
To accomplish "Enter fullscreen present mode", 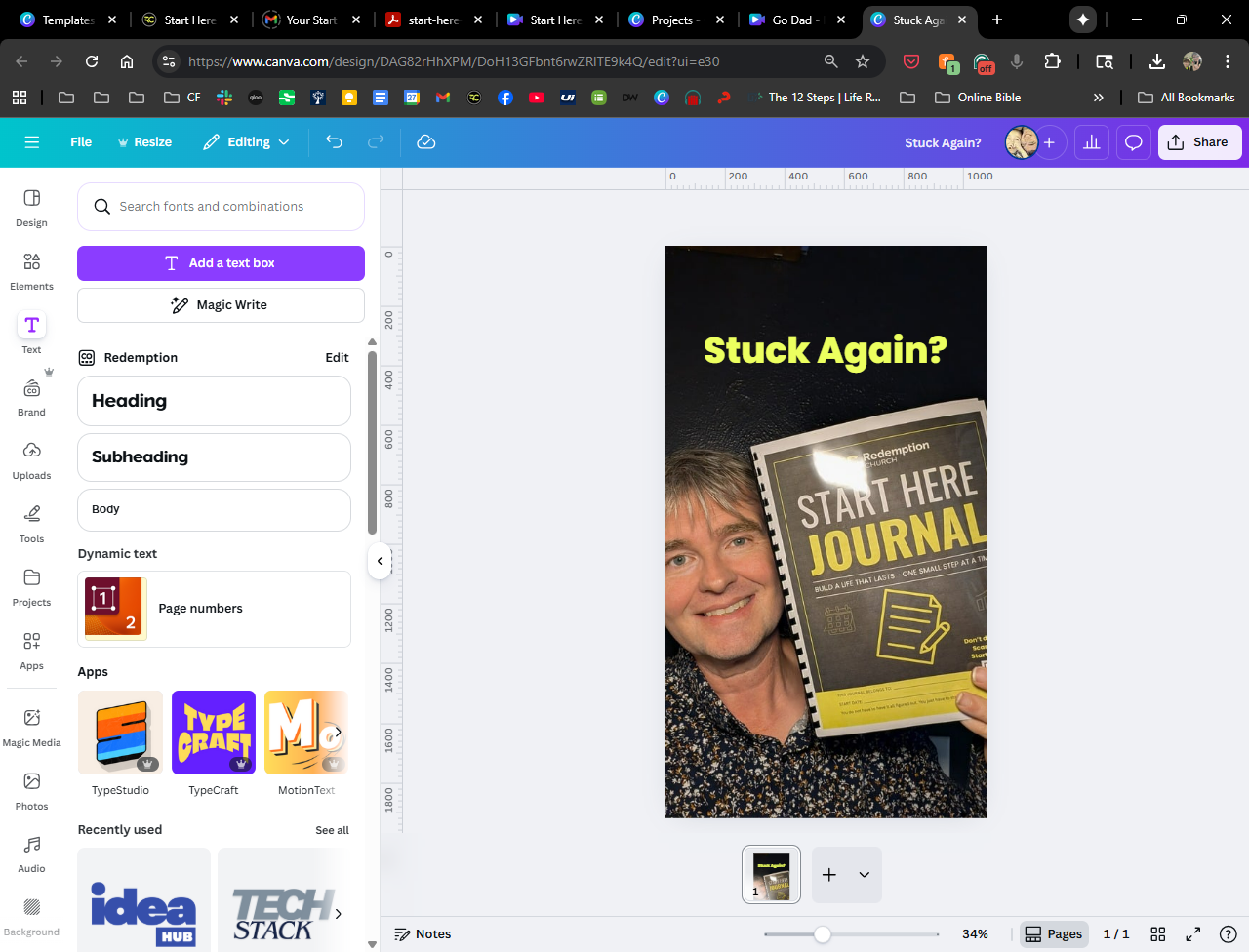I will coord(1192,933).
